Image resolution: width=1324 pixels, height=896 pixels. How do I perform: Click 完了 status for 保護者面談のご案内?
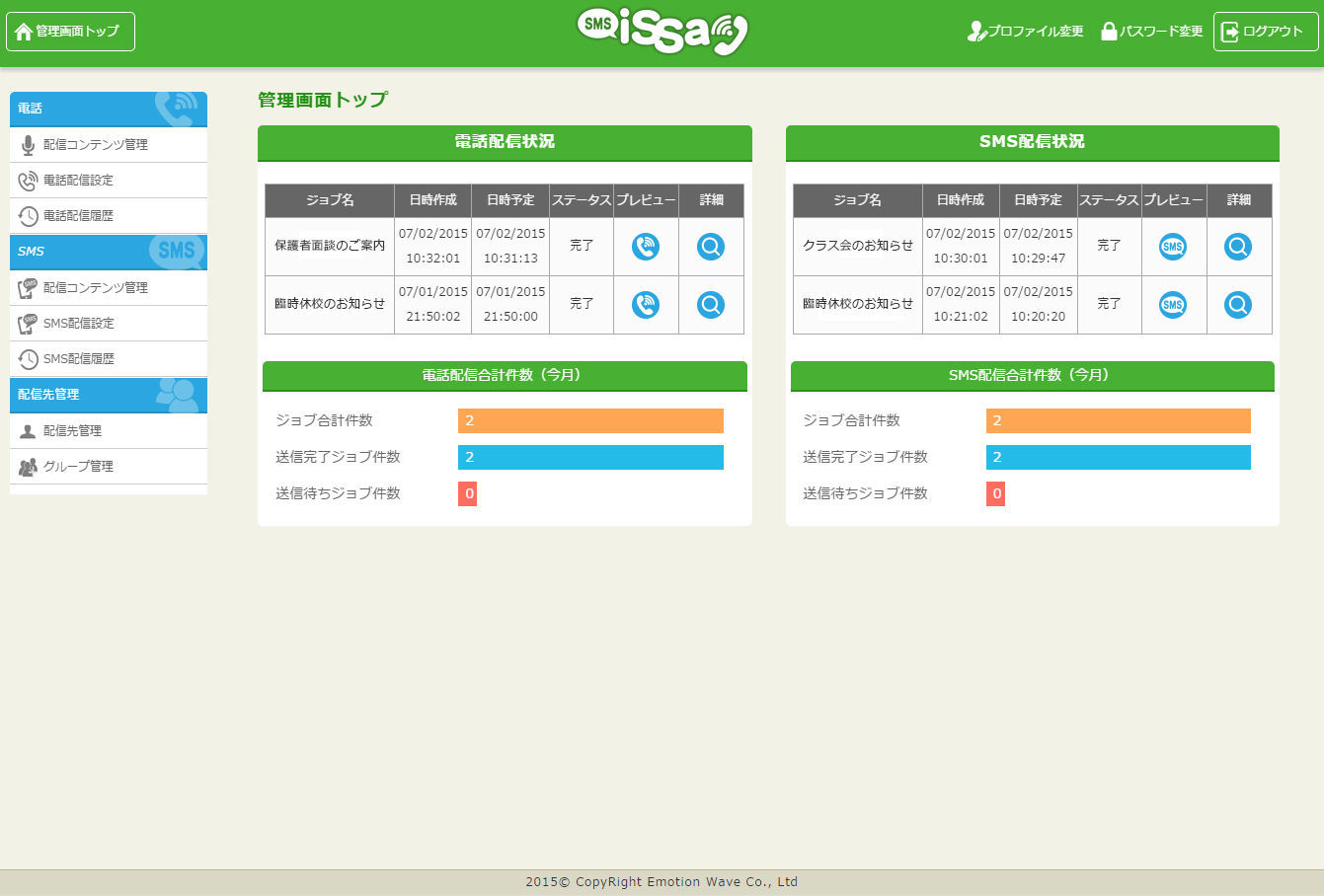click(582, 246)
